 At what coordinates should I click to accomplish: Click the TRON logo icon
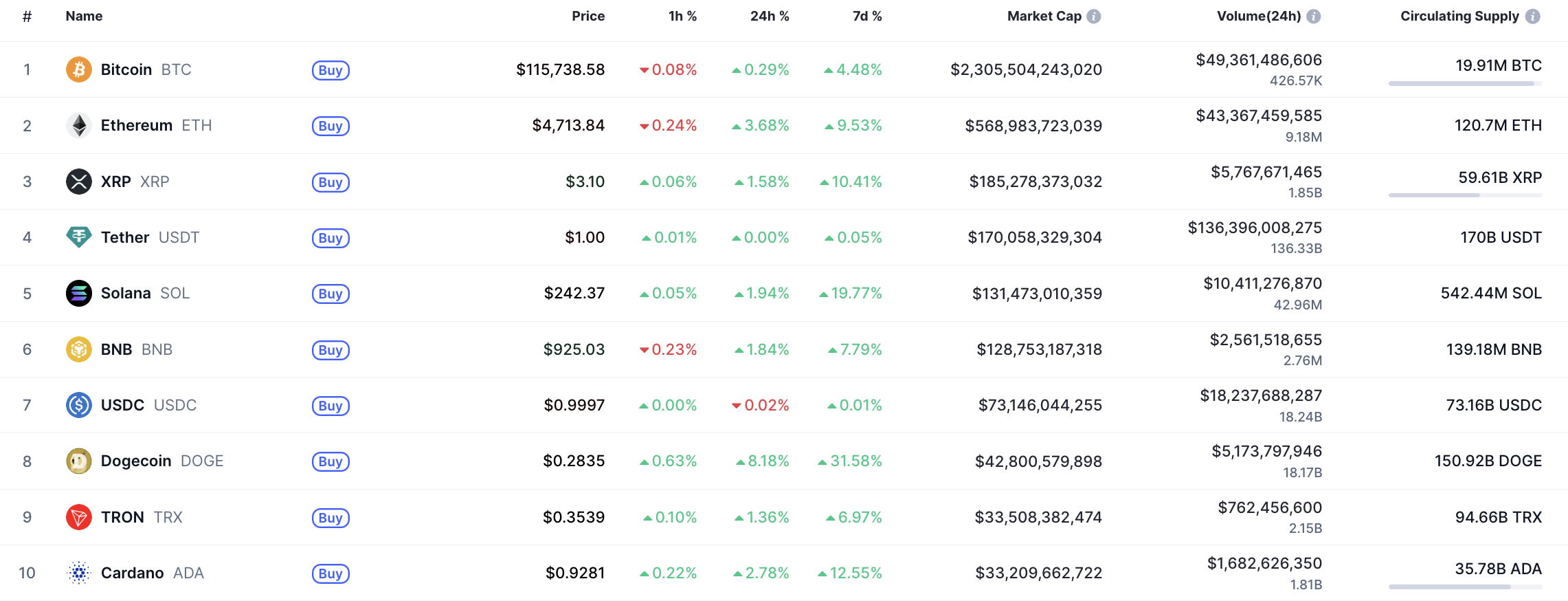click(x=79, y=517)
